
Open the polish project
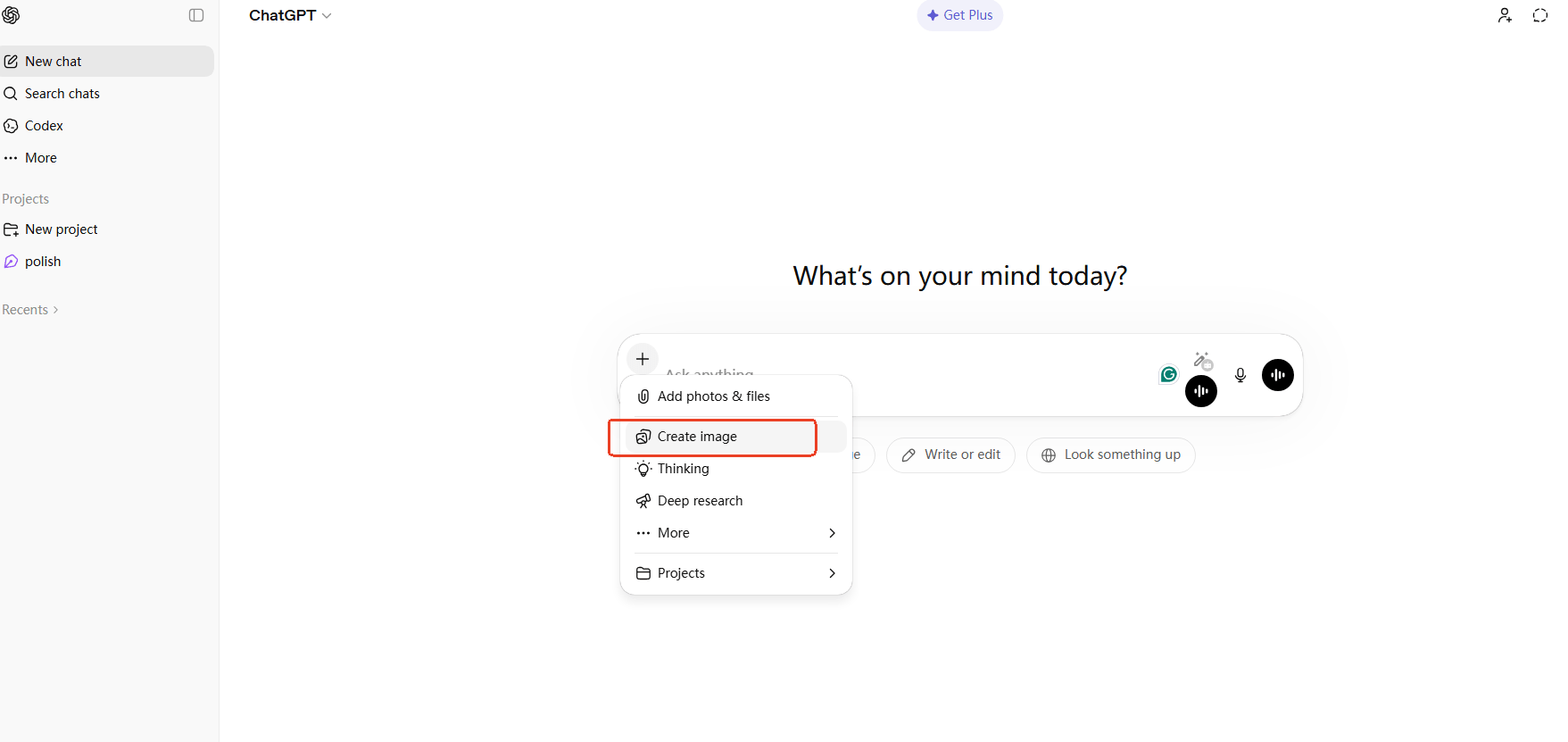(43, 262)
